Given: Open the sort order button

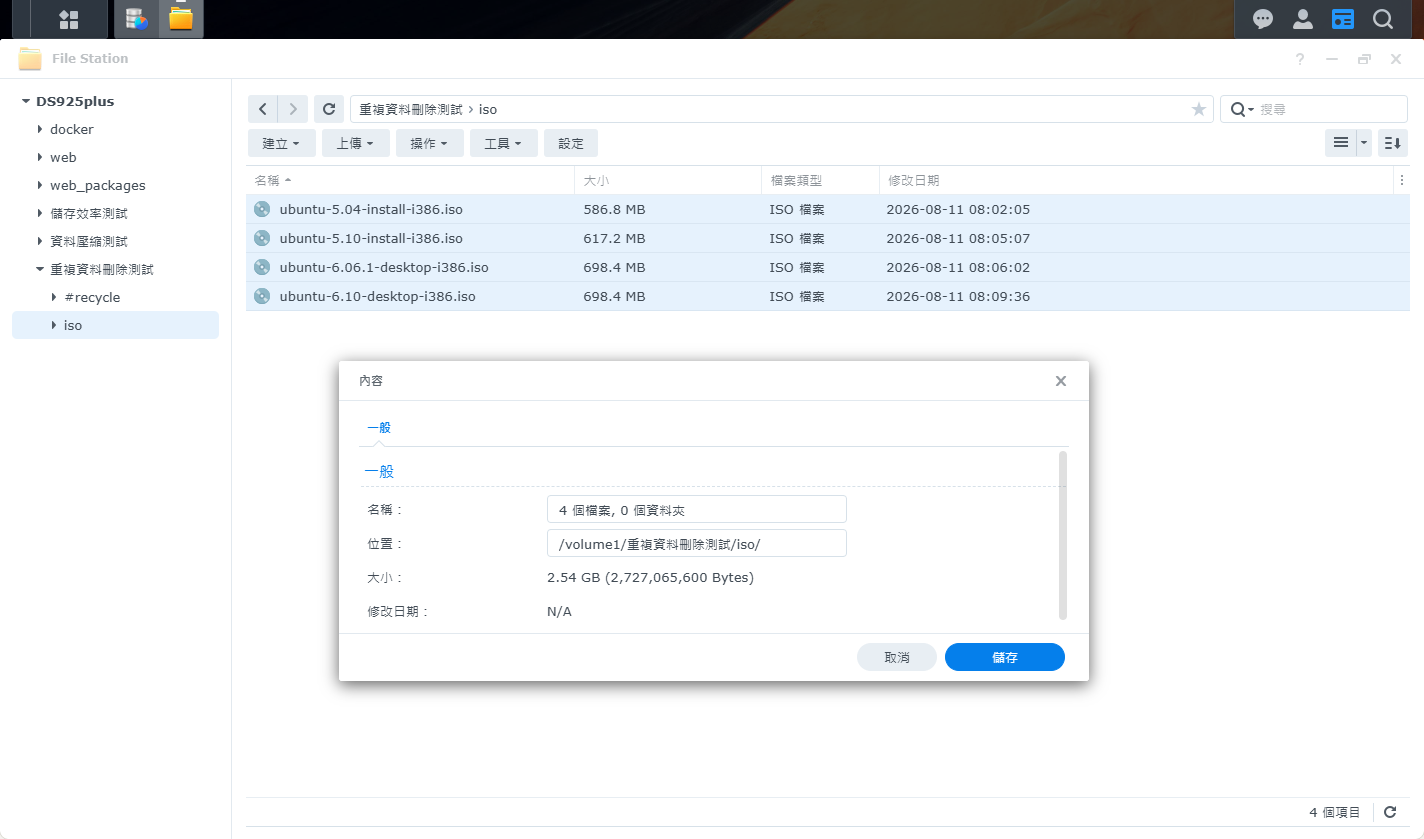Looking at the screenshot, I should click(1393, 143).
